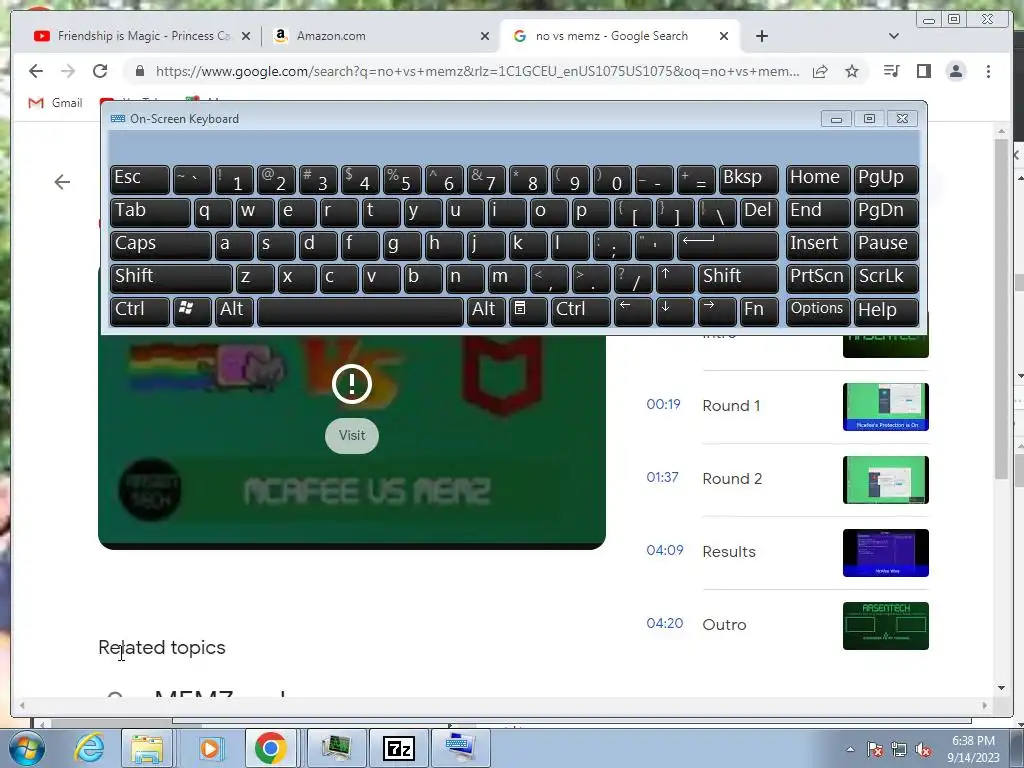
Task: Open the Outro chapter thumbnail
Action: pyautogui.click(x=886, y=626)
